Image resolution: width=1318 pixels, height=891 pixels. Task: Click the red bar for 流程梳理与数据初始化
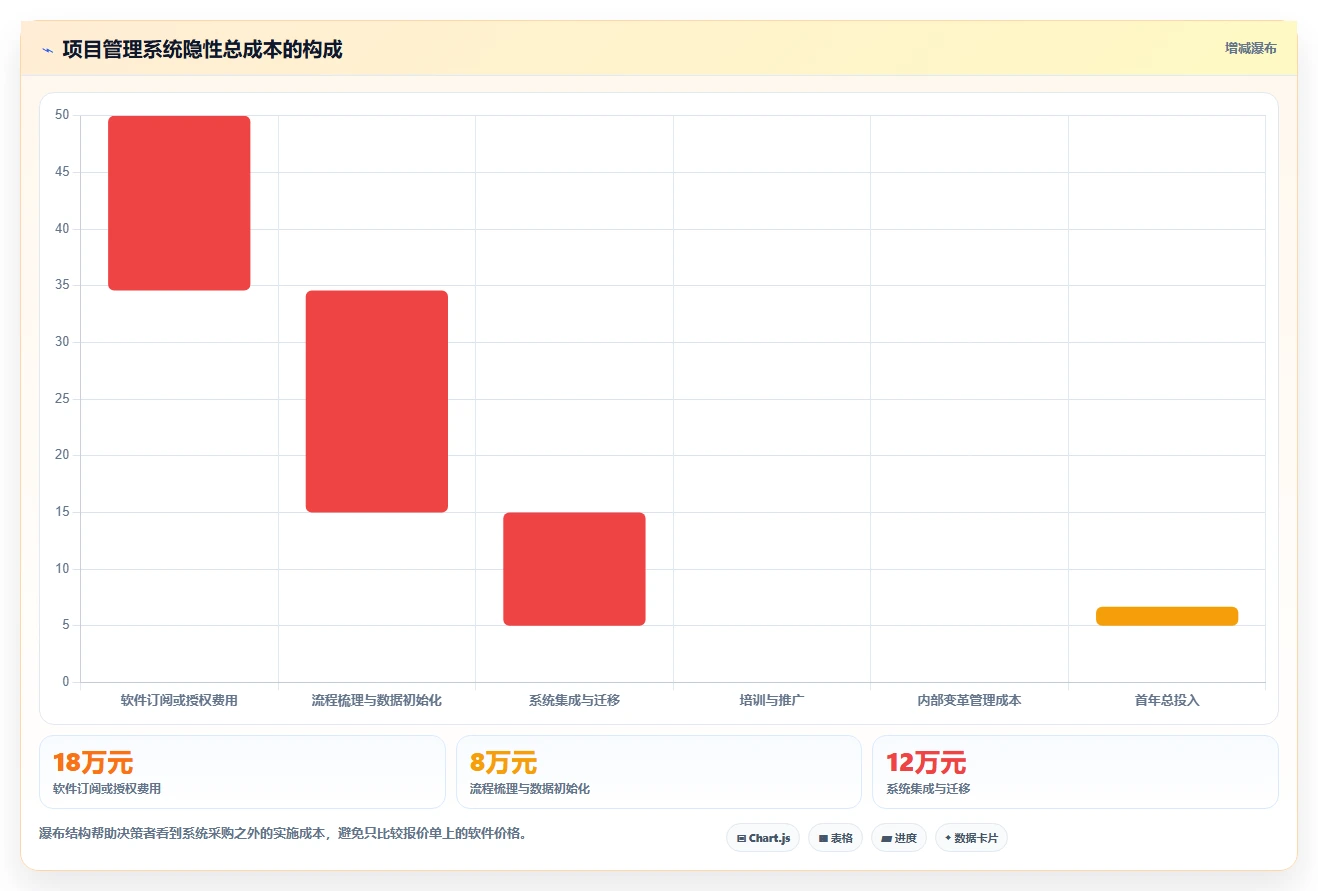pos(377,402)
